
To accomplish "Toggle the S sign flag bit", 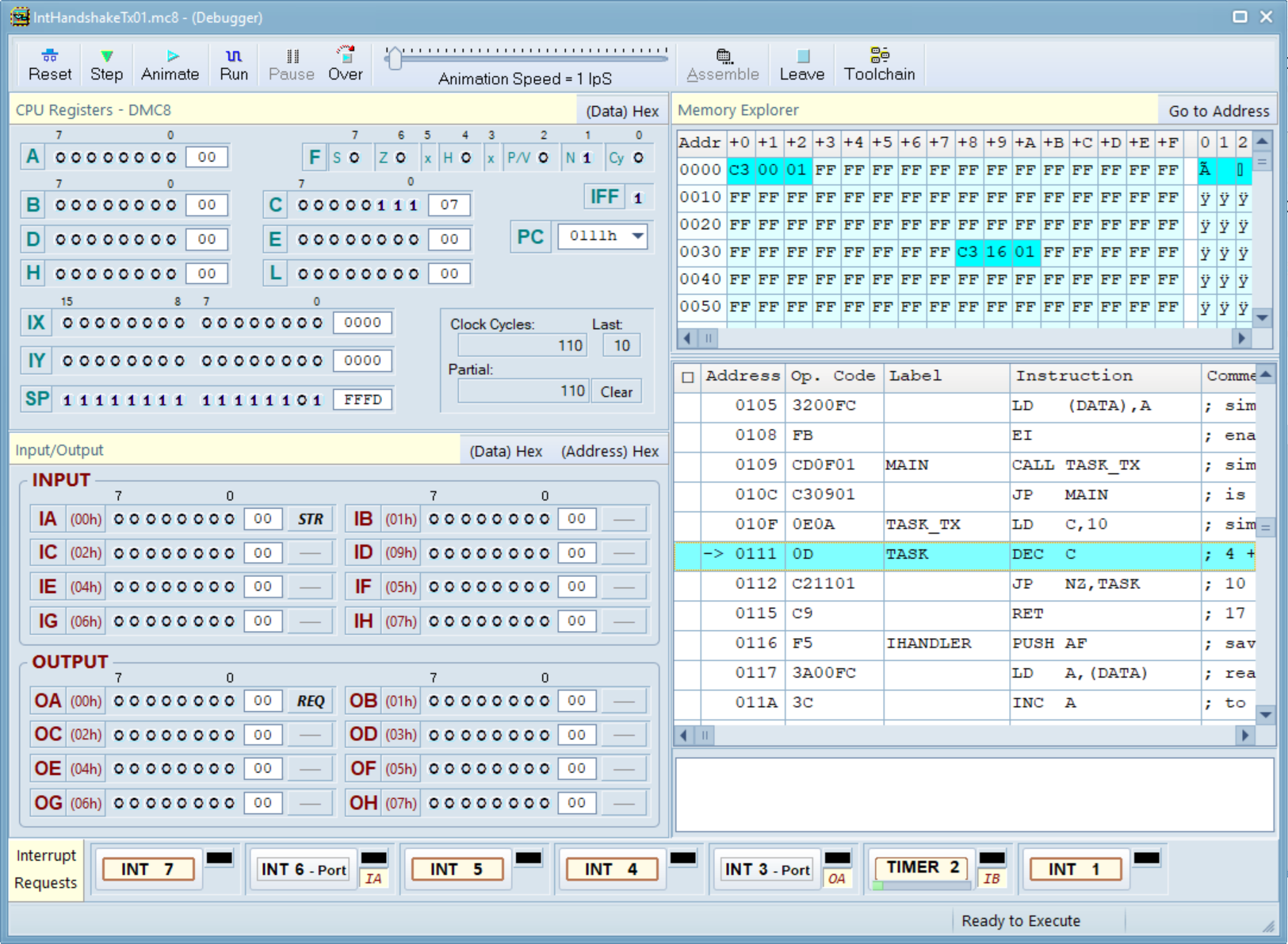I will click(x=354, y=158).
